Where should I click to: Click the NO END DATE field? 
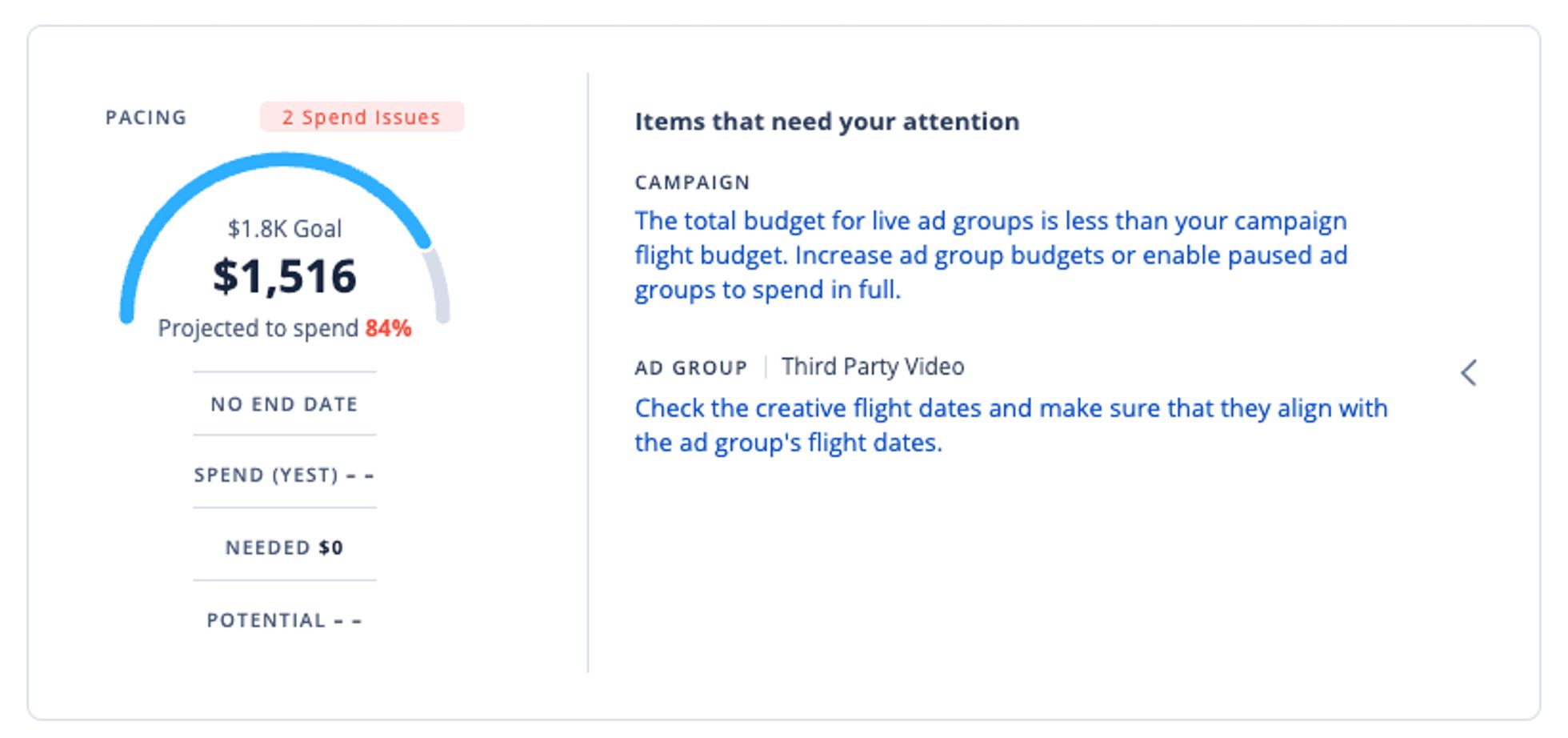tap(283, 404)
